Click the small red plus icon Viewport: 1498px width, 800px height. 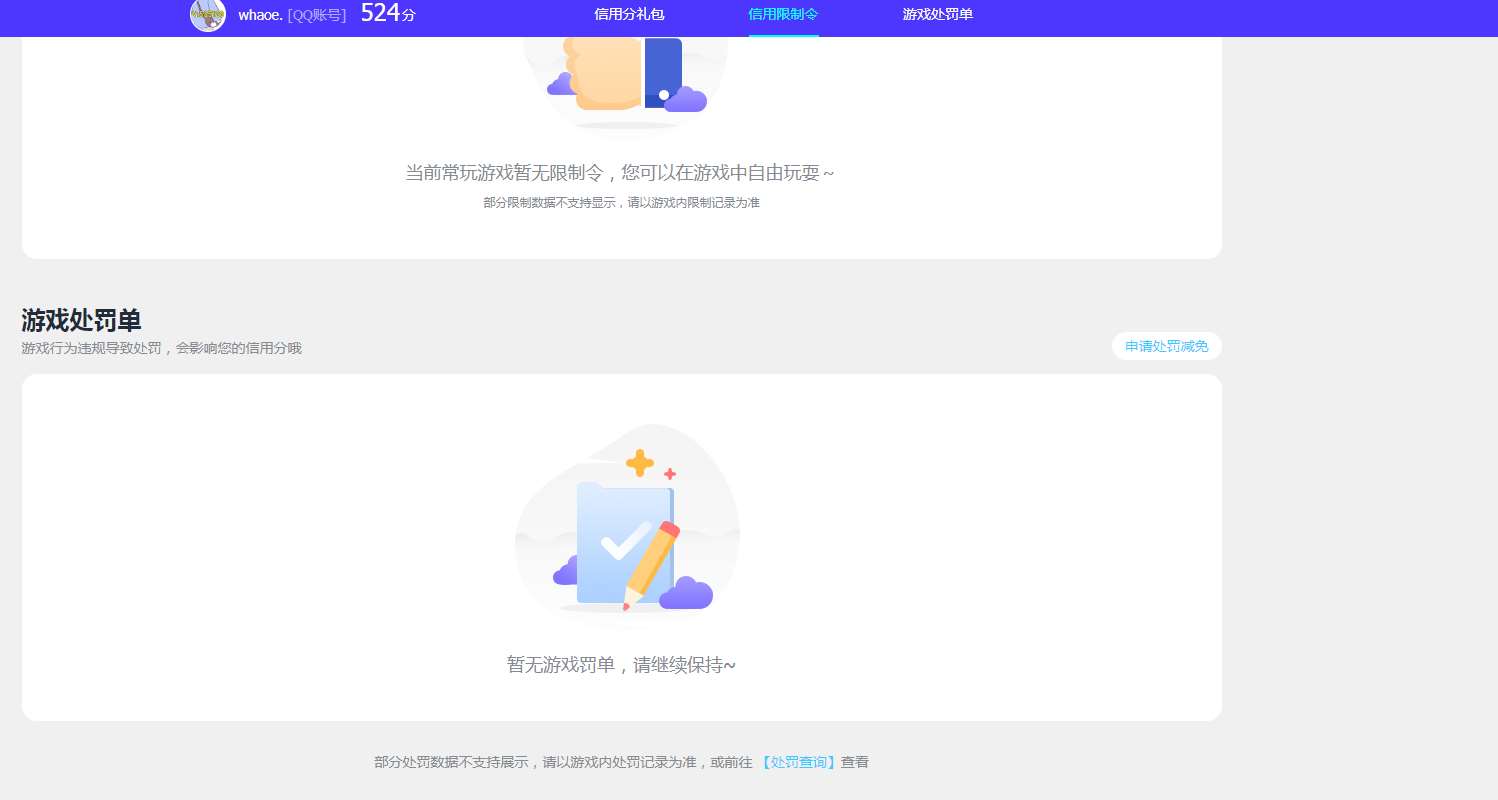point(670,474)
